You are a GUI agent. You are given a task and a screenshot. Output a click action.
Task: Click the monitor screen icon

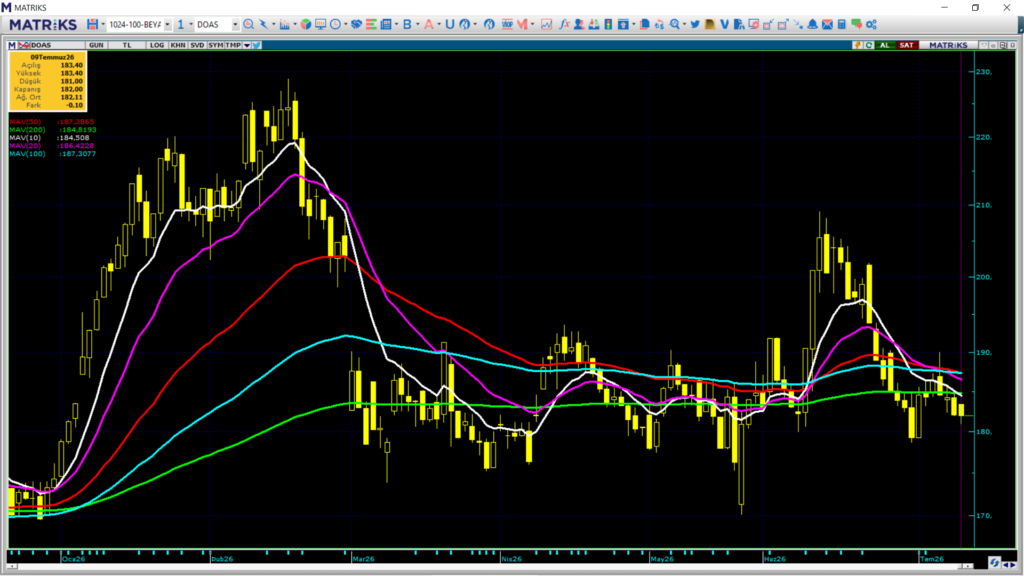[320, 24]
